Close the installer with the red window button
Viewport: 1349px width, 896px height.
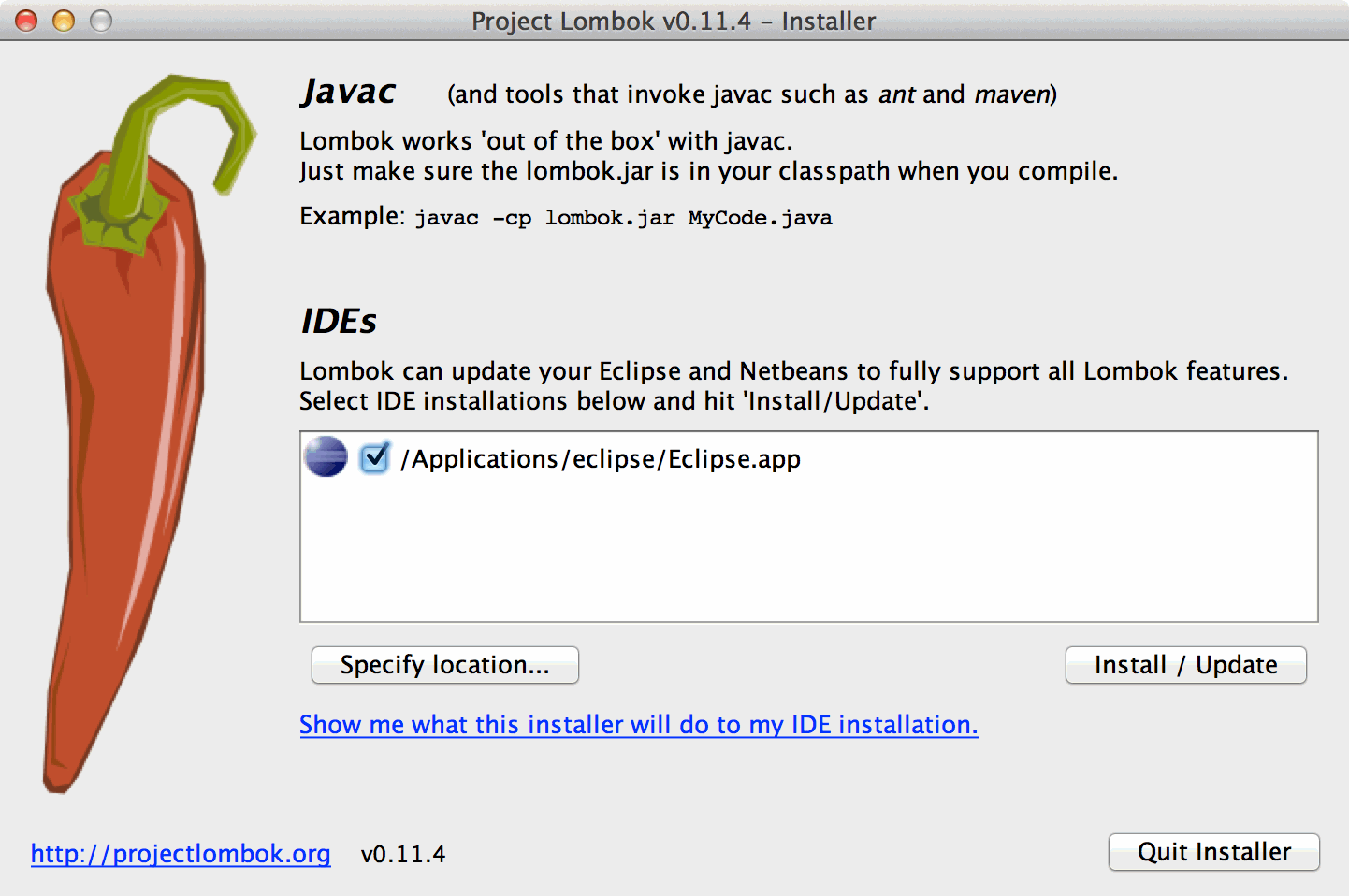click(x=27, y=21)
